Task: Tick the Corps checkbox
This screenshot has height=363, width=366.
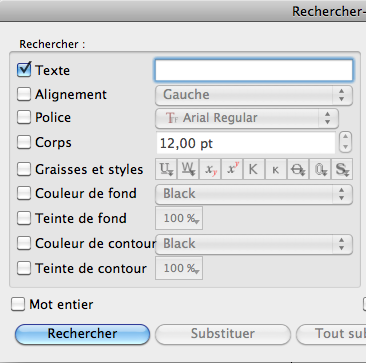Action: pos(24,142)
